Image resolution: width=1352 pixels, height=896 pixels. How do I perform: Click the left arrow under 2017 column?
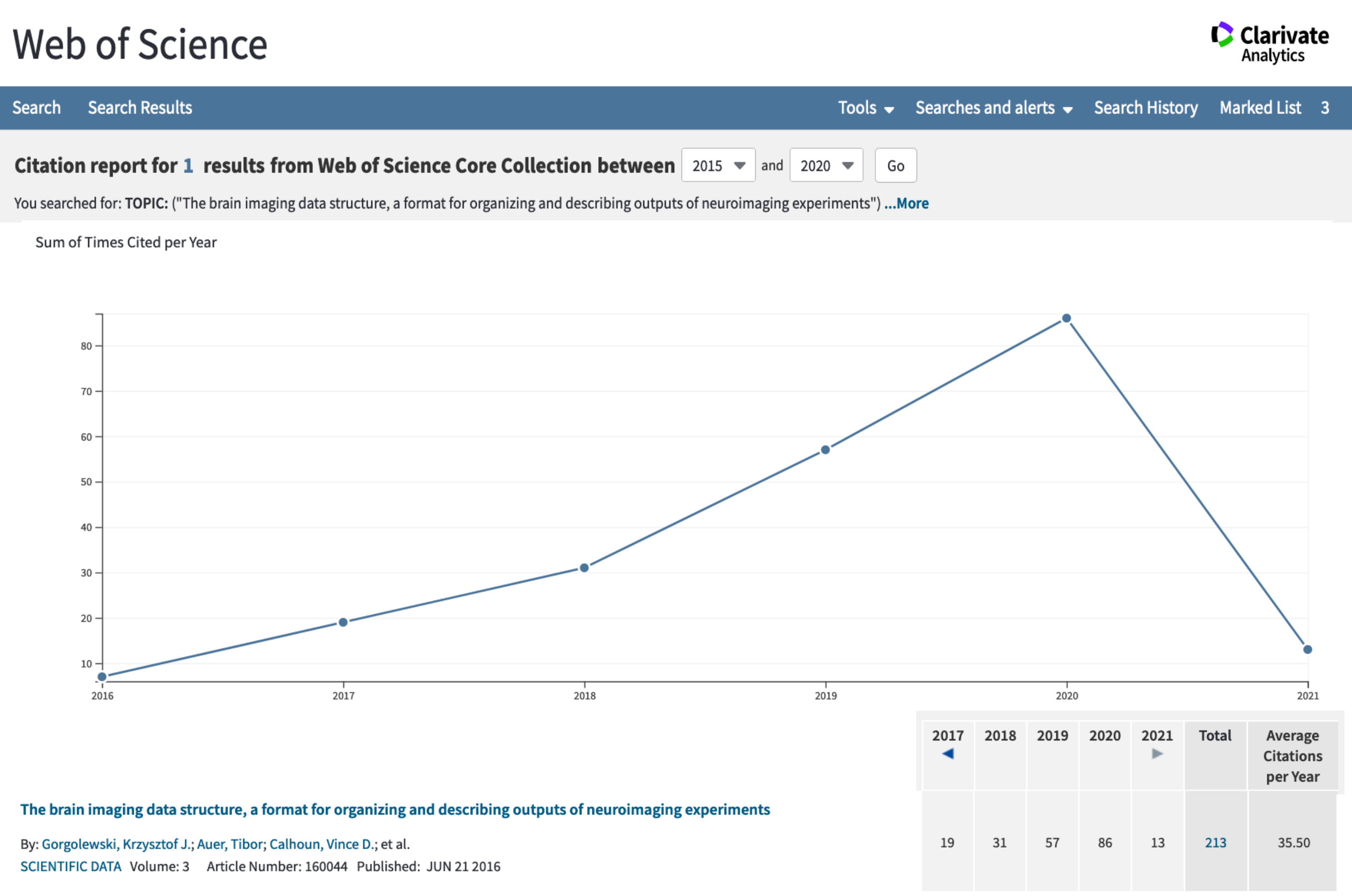[x=948, y=754]
